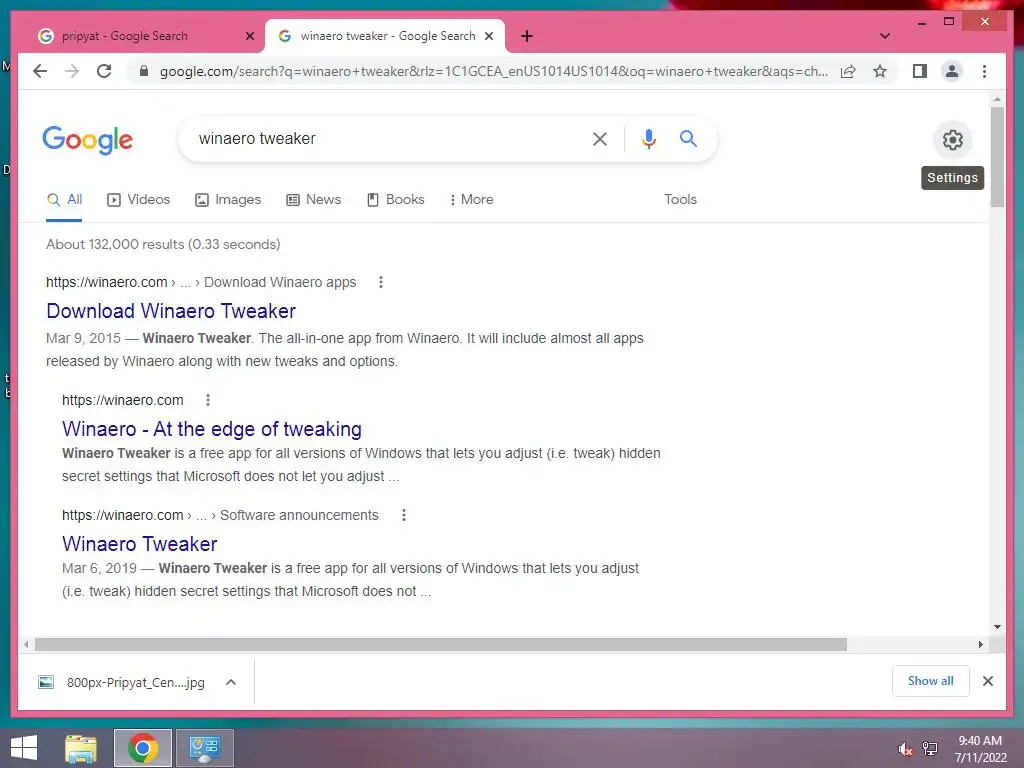
Task: Click Show all downloads
Action: tap(930, 680)
